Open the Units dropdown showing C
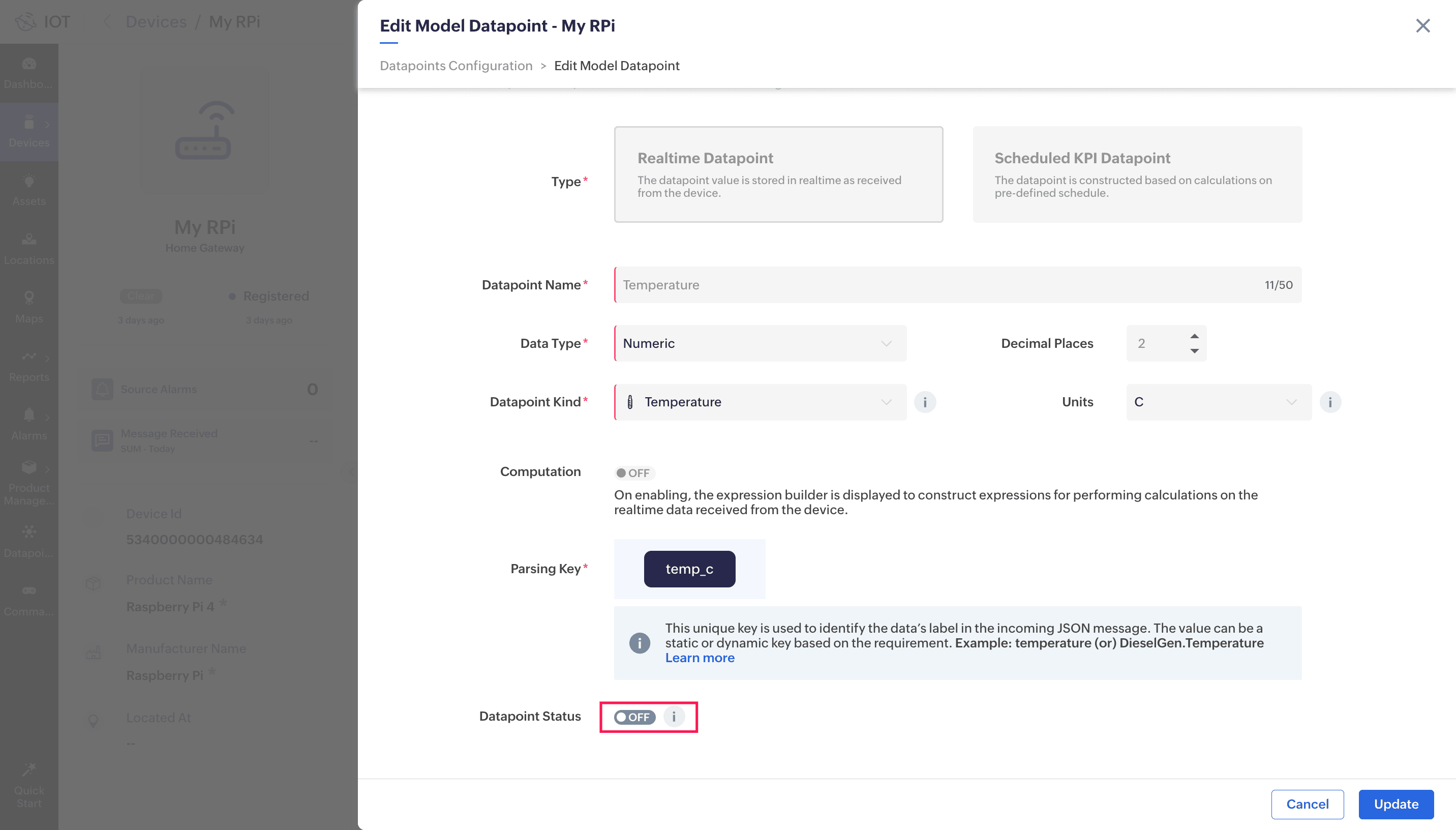Screen dimensions: 1456x830 coord(1218,402)
